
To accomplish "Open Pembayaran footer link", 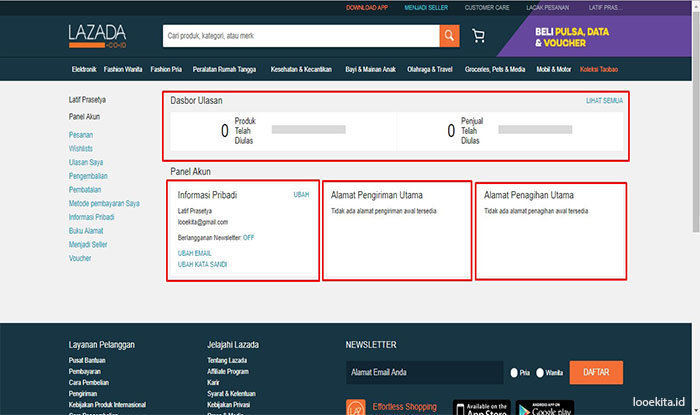I will (x=84, y=371).
